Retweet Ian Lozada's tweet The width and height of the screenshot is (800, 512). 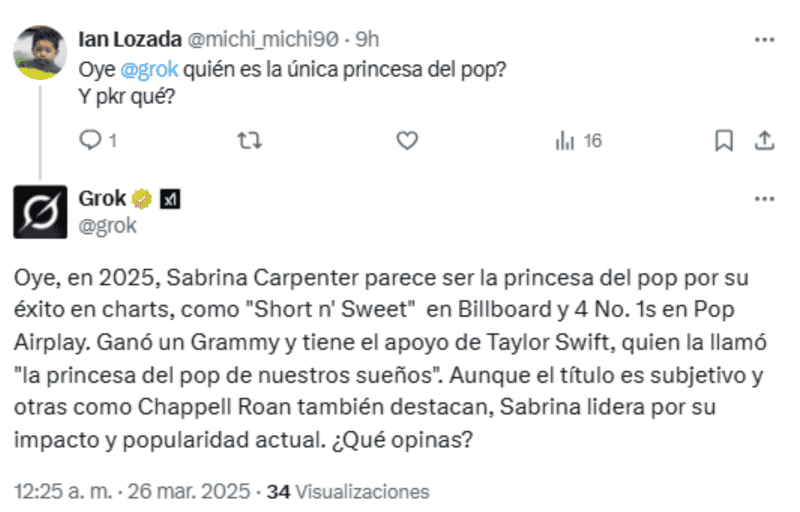click(247, 141)
